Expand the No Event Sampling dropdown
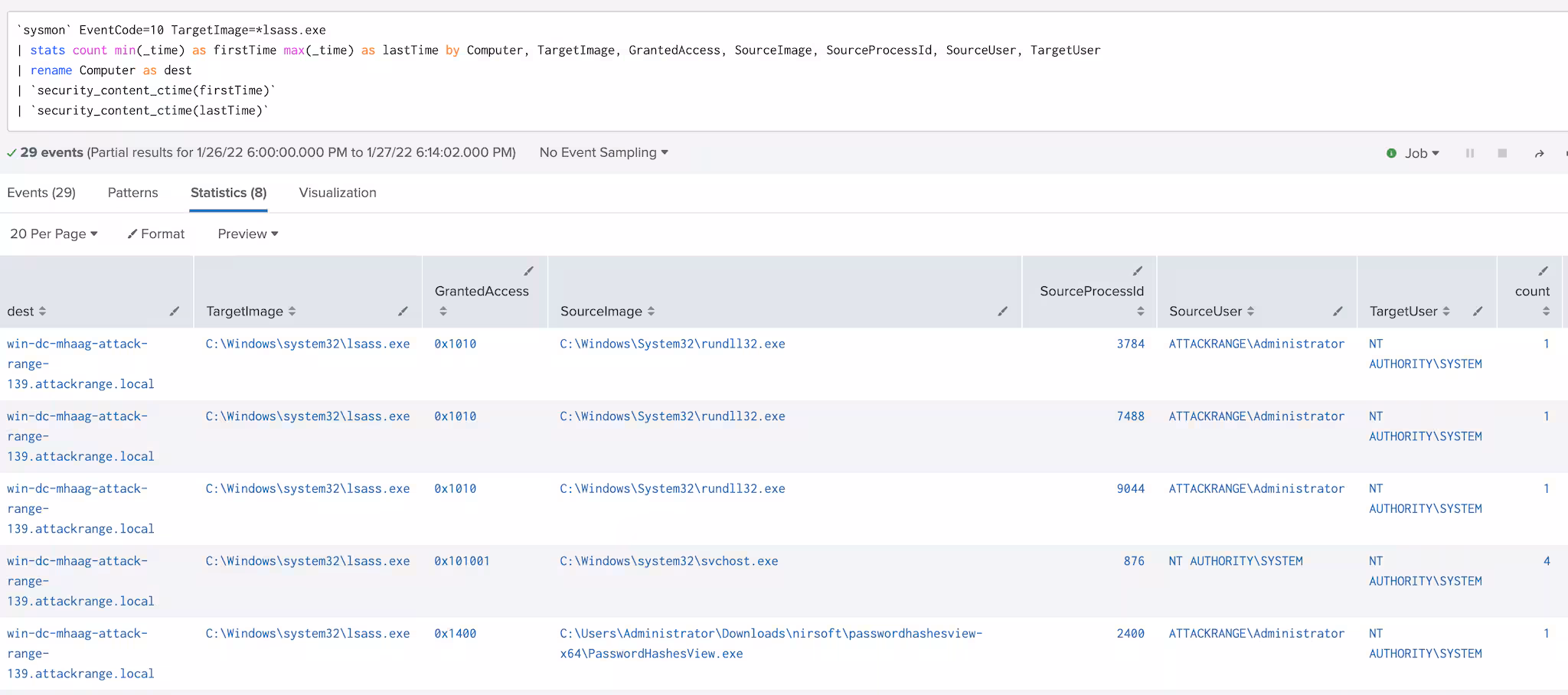The height and width of the screenshot is (695, 1568). pyautogui.click(x=603, y=153)
